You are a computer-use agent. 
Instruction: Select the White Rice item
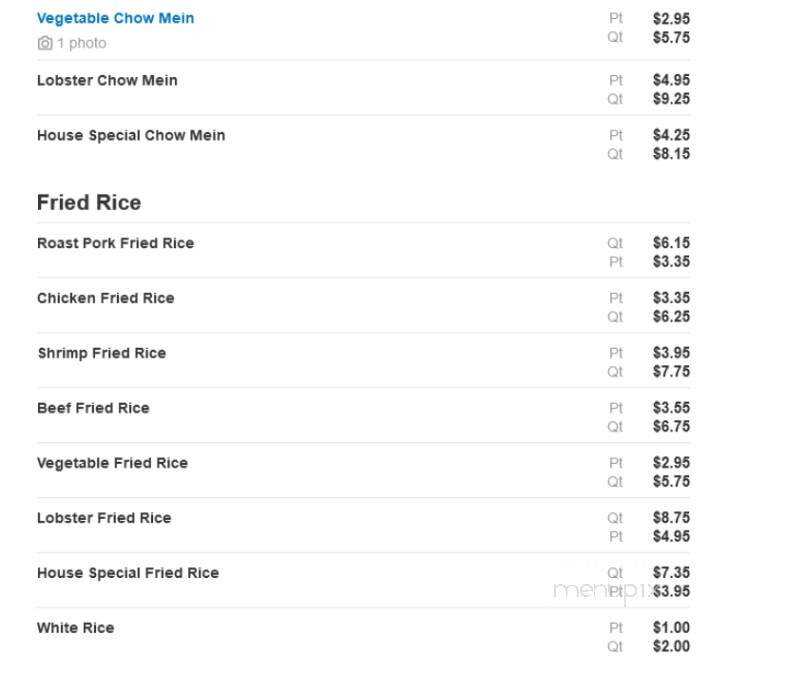click(75, 628)
